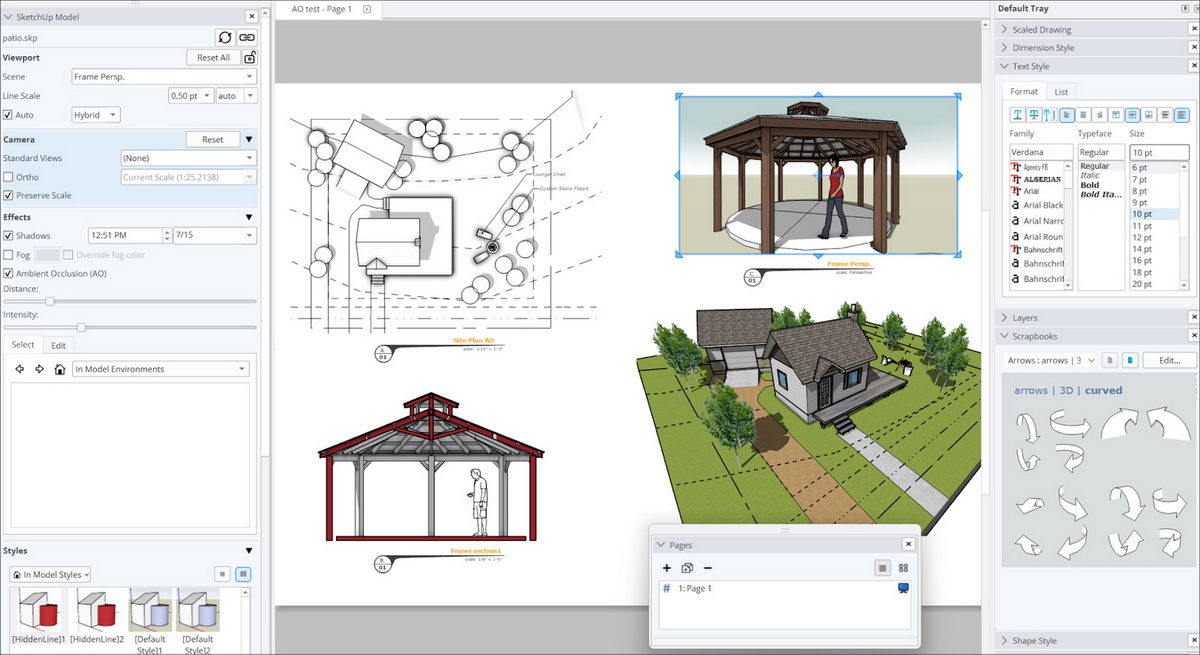
Task: Disable the Ambient Occlusion checkbox
Action: pyautogui.click(x=10, y=273)
